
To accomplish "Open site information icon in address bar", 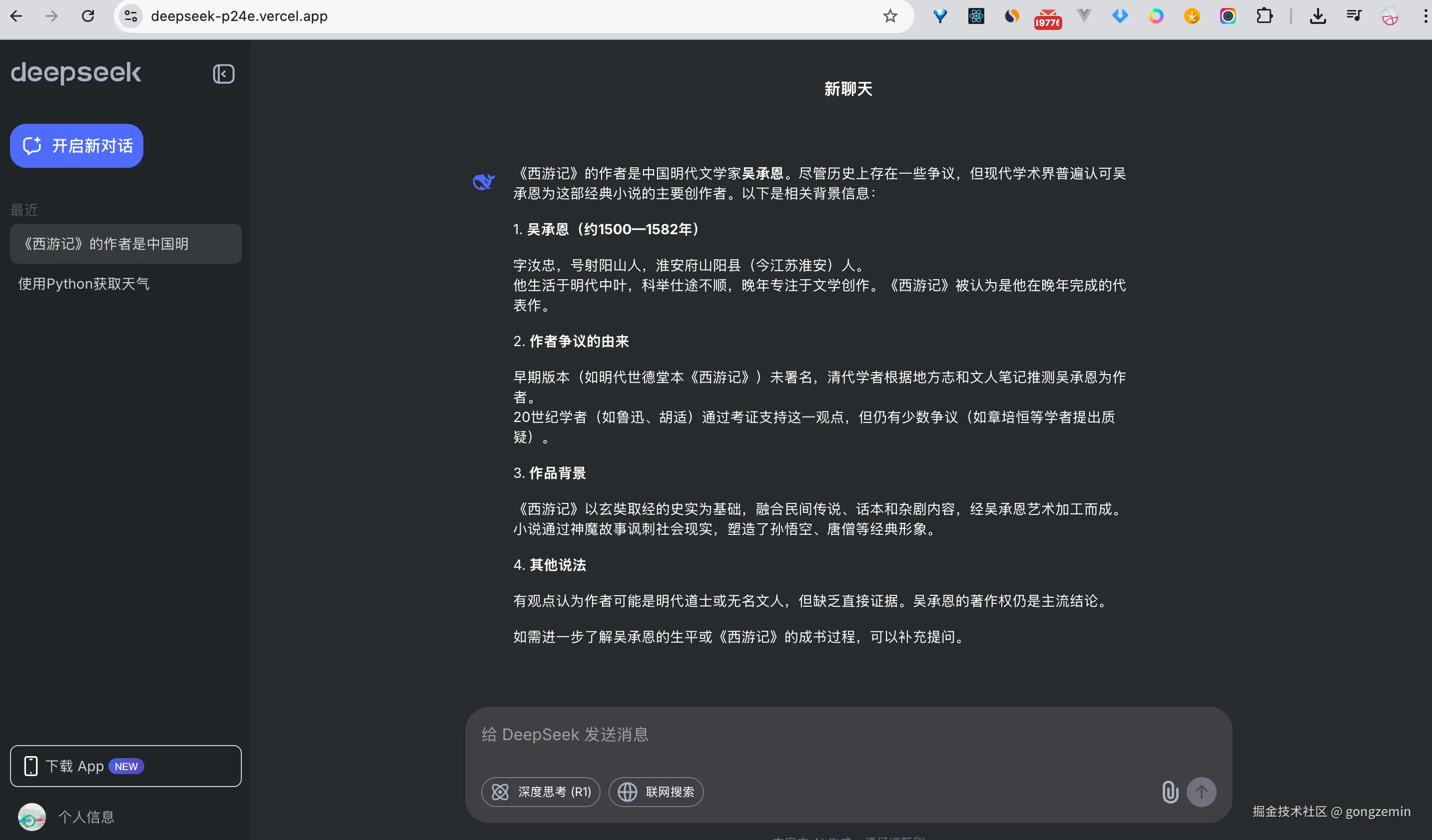I will tap(131, 16).
